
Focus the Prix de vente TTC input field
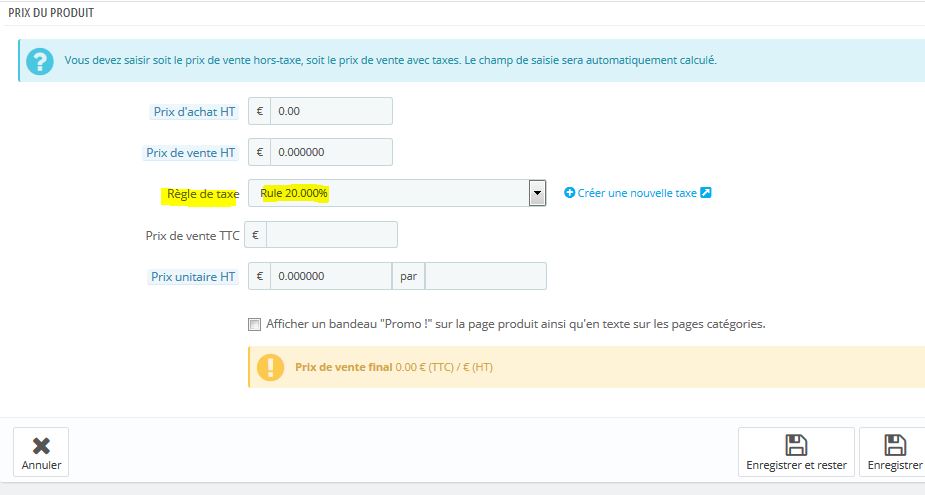coord(332,235)
